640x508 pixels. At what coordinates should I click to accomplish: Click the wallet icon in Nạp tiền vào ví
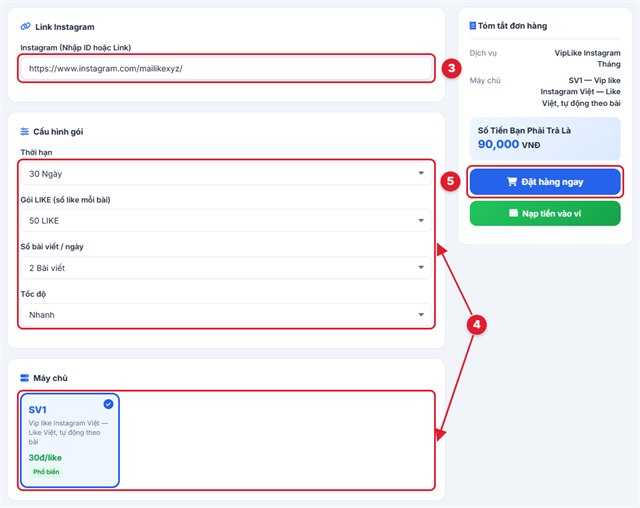pyautogui.click(x=513, y=213)
